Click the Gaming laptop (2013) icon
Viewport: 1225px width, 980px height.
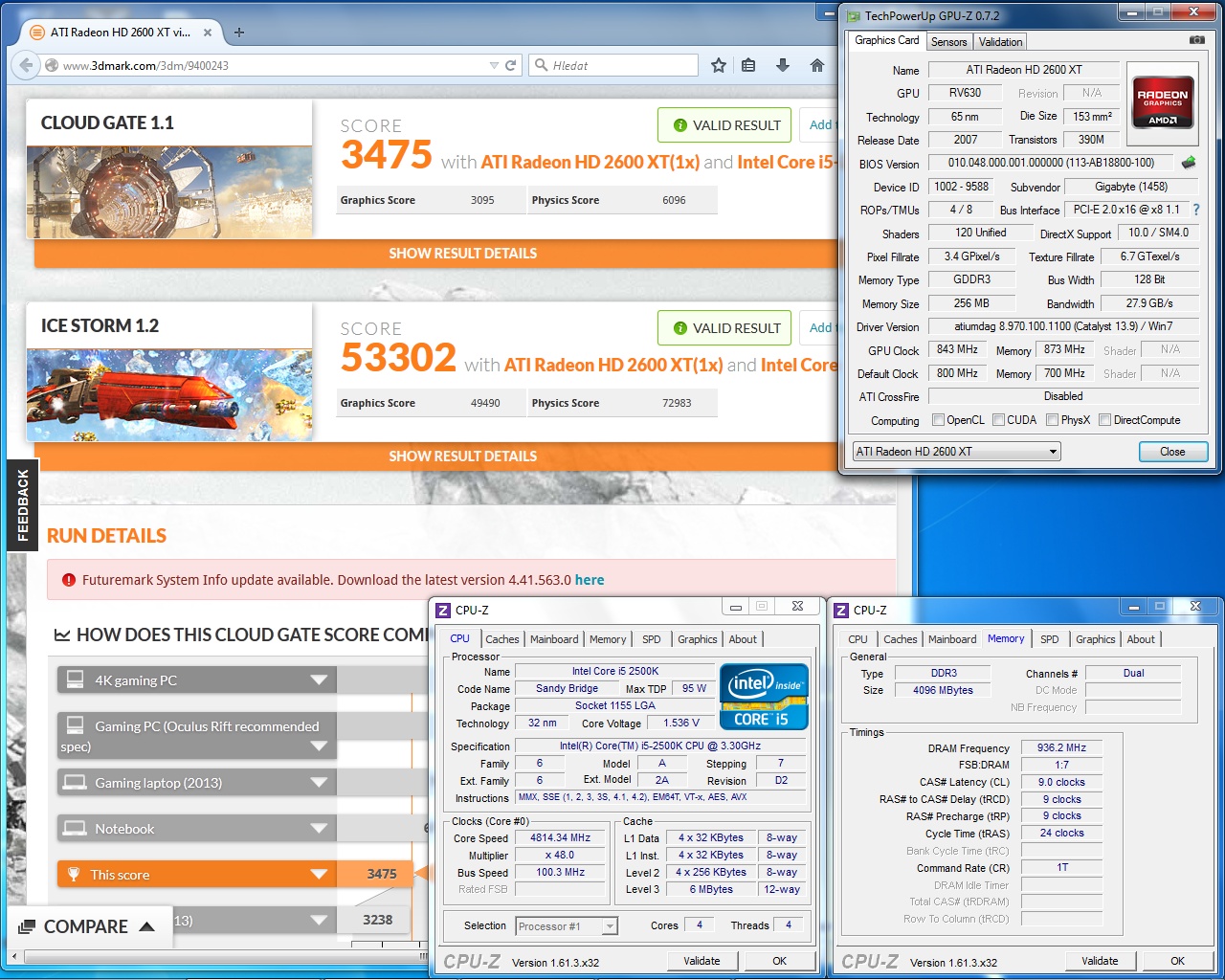pos(74,782)
